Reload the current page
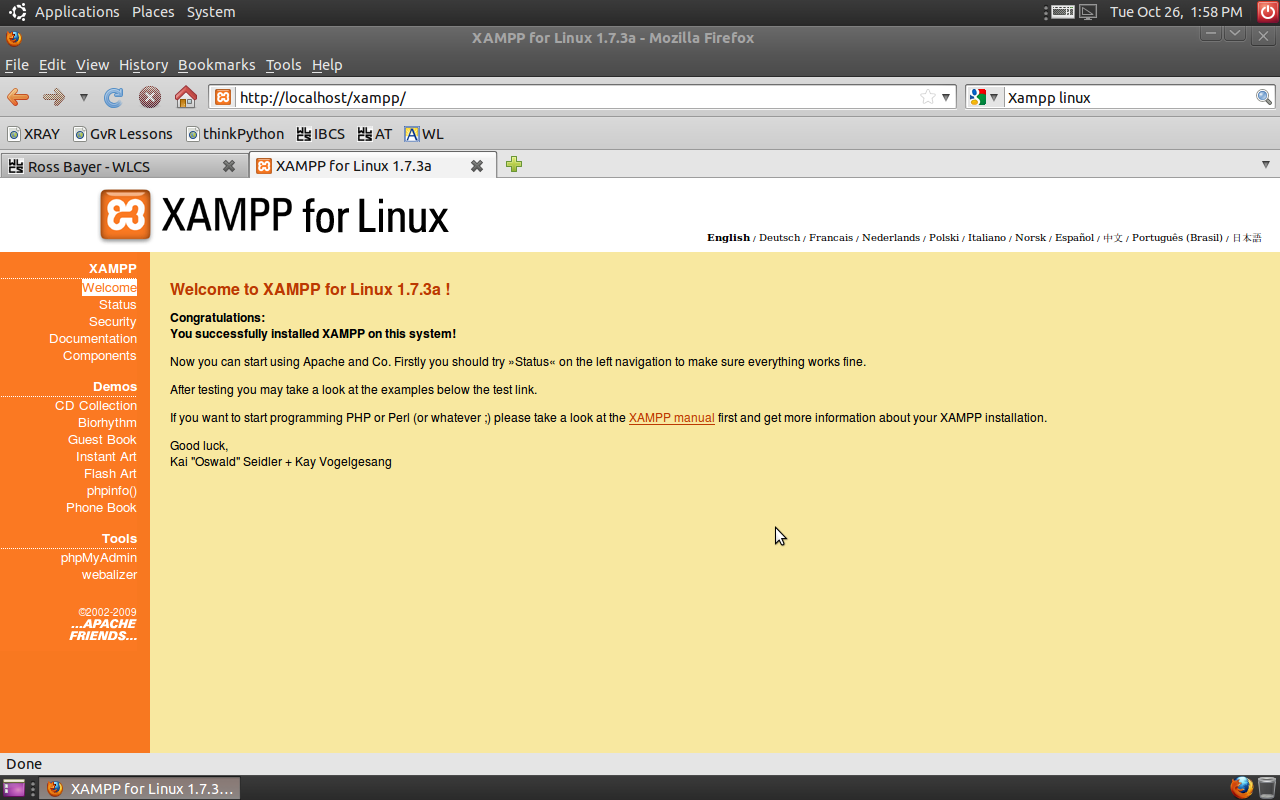Image resolution: width=1280 pixels, height=800 pixels. click(114, 97)
